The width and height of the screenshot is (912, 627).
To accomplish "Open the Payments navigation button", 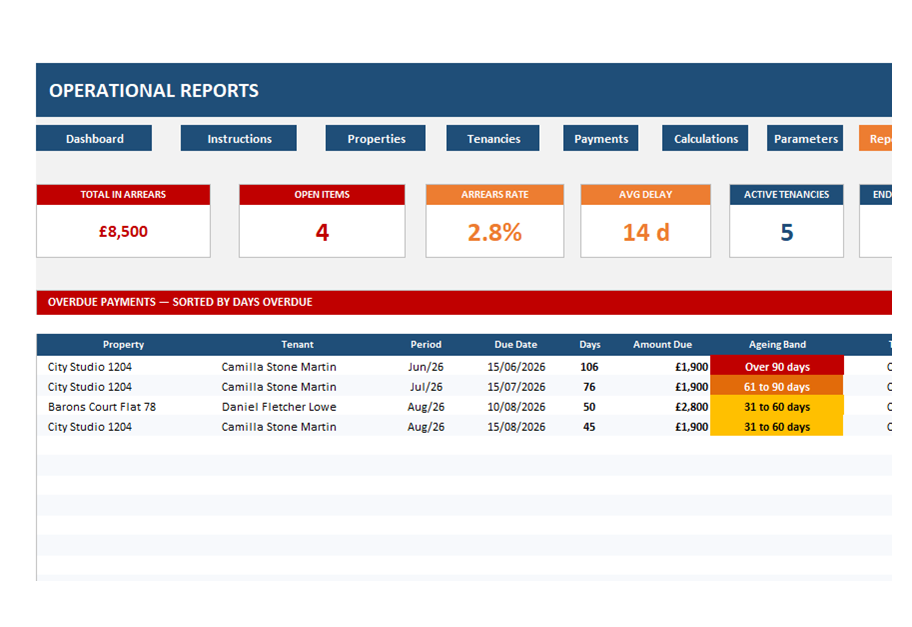I will 601,138.
